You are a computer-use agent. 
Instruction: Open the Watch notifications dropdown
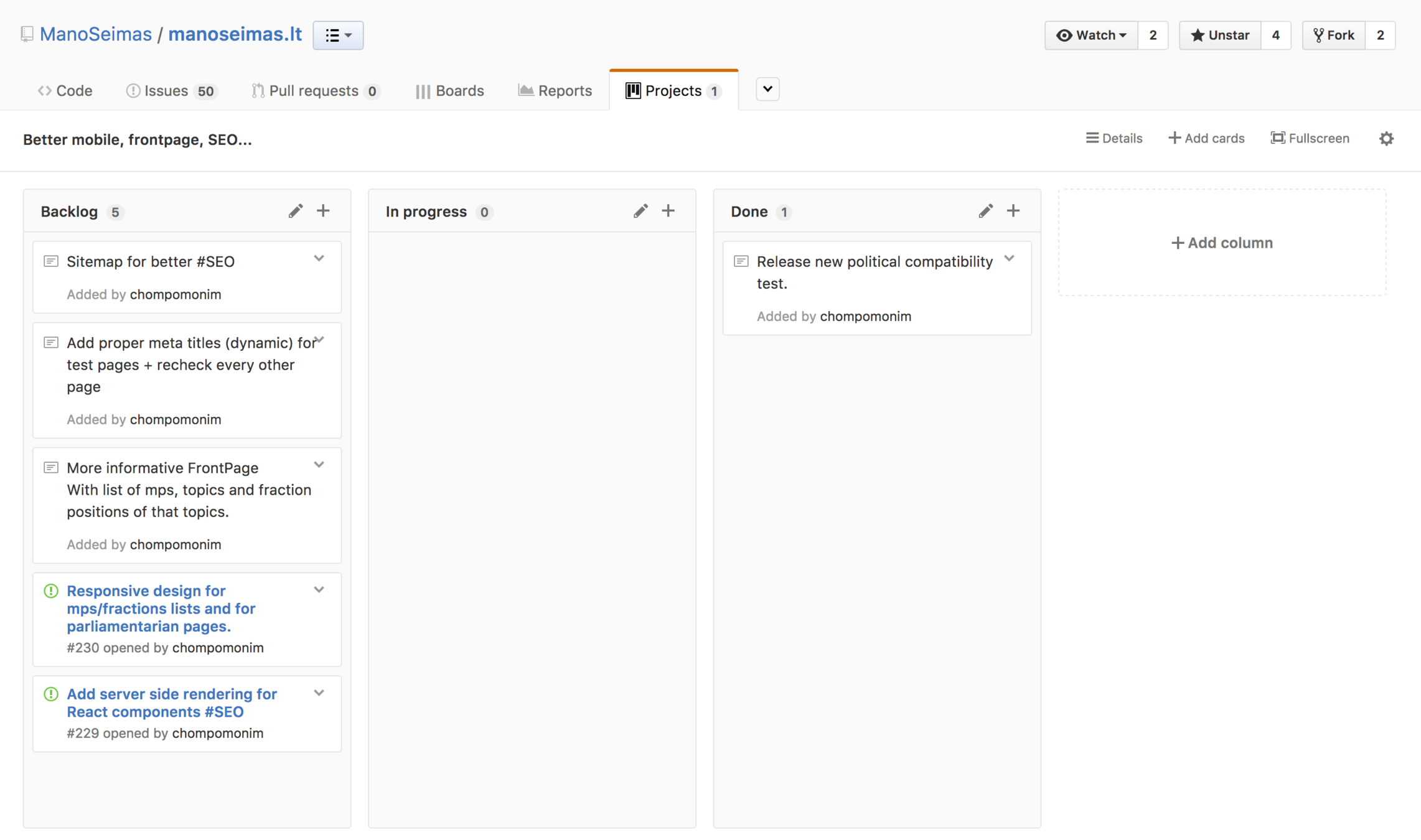pos(1091,35)
